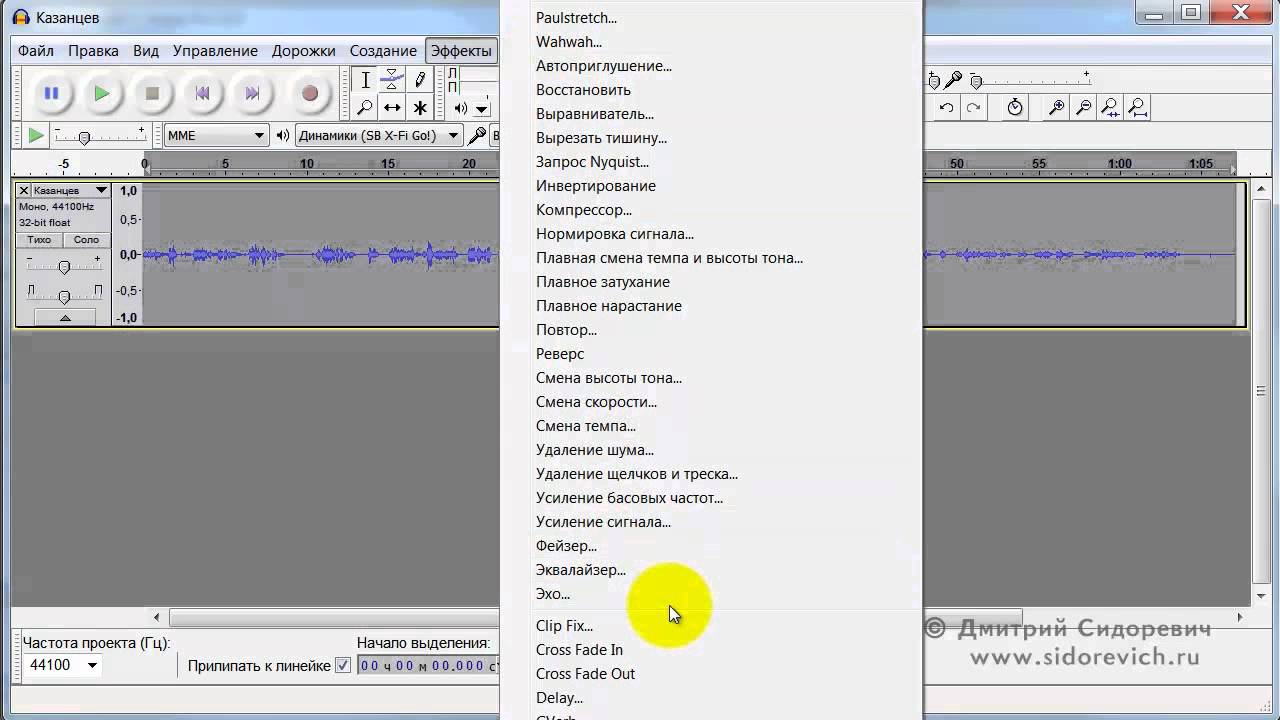Image resolution: width=1280 pixels, height=720 pixels.
Task: Select the Selection (I-beam) tool
Action: click(365, 80)
